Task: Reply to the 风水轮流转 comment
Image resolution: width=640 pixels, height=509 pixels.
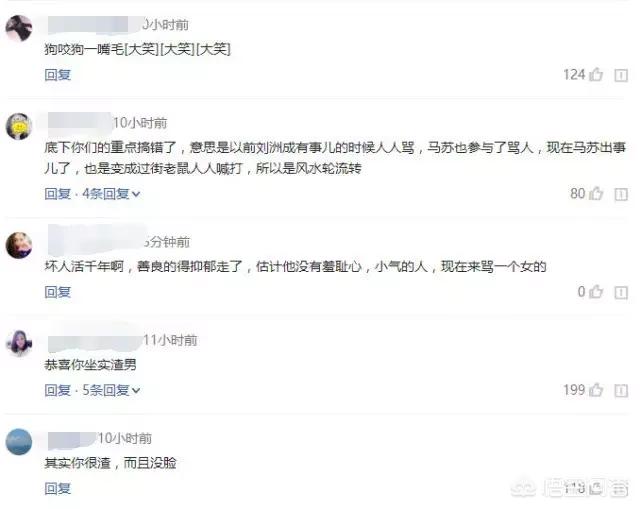Action: pos(58,194)
